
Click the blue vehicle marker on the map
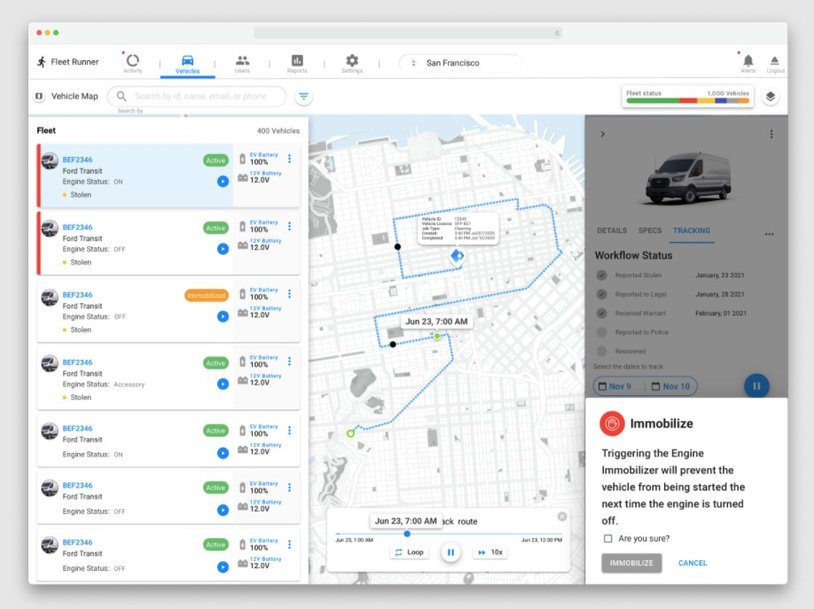(457, 255)
